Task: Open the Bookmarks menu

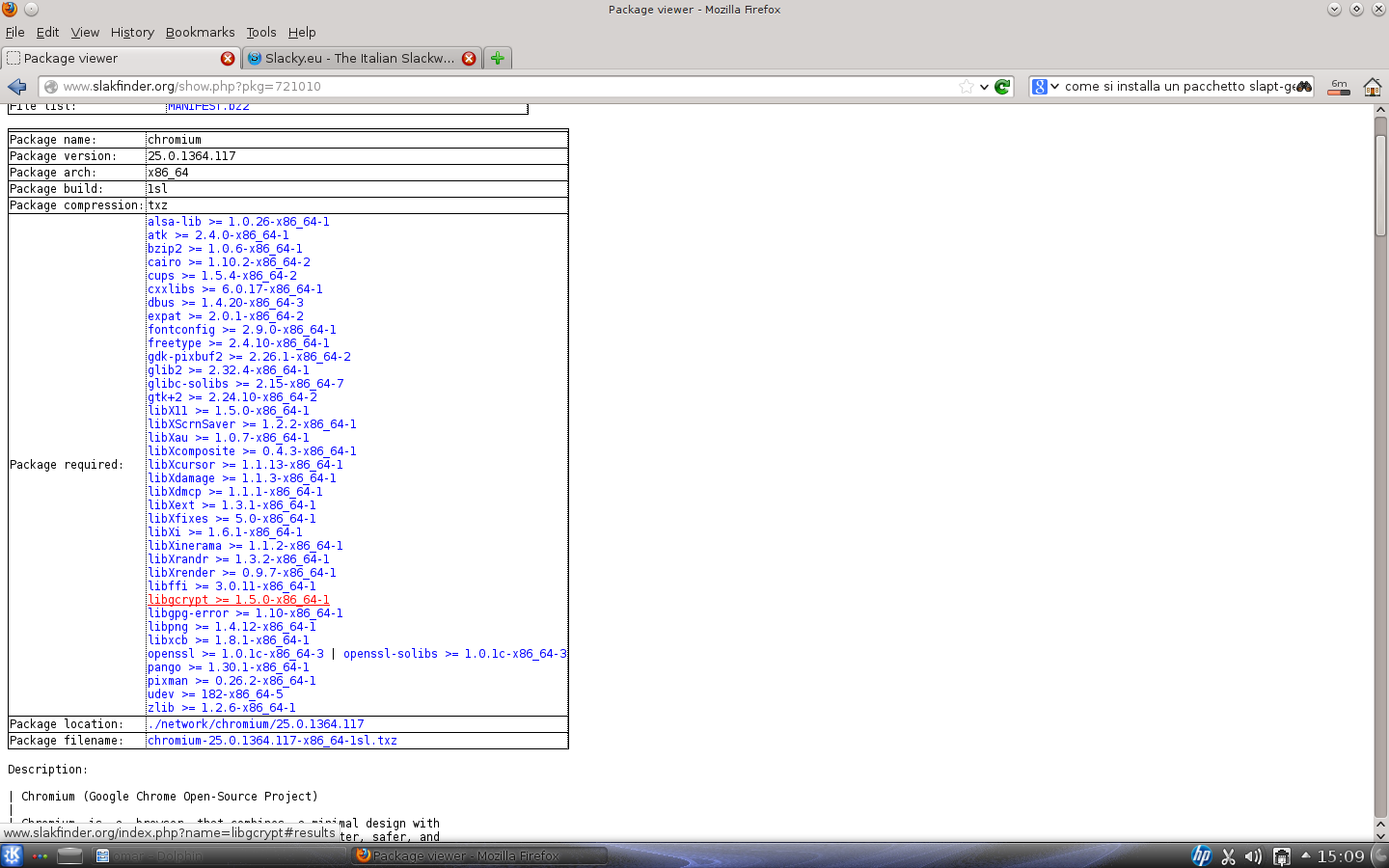Action: 200,32
